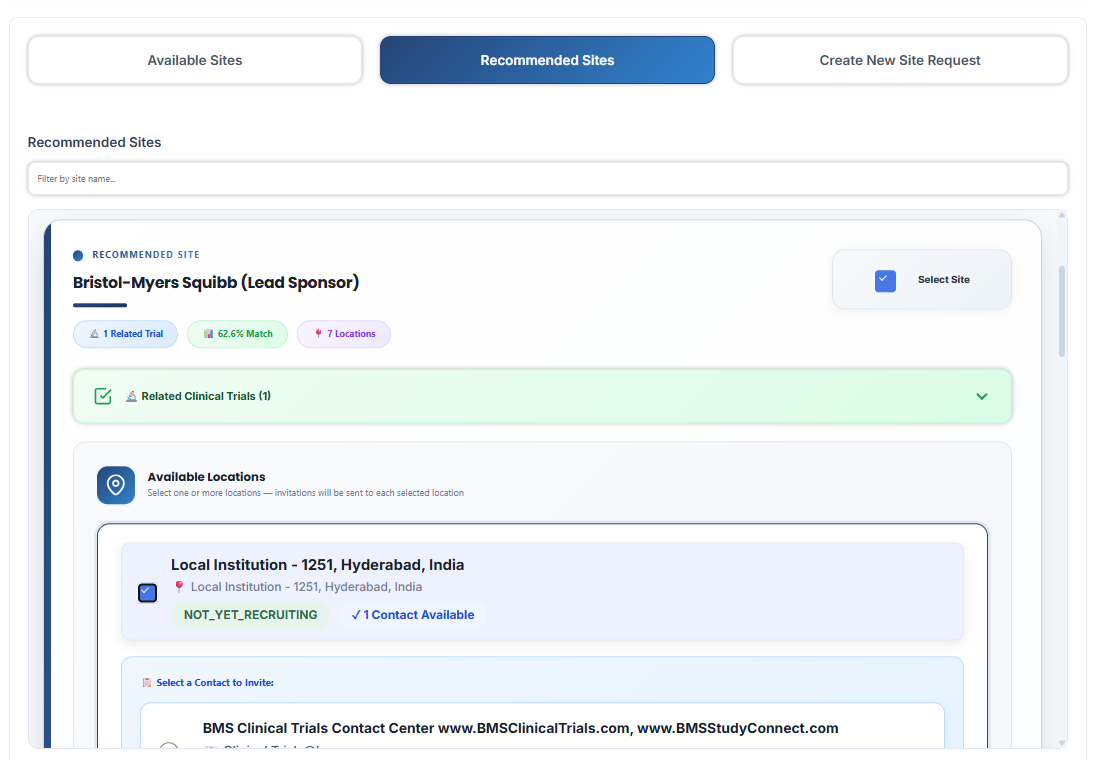Click the scrollbar down arrow on the site card
Viewport: 1103px width, 760px height.
coord(1061,744)
